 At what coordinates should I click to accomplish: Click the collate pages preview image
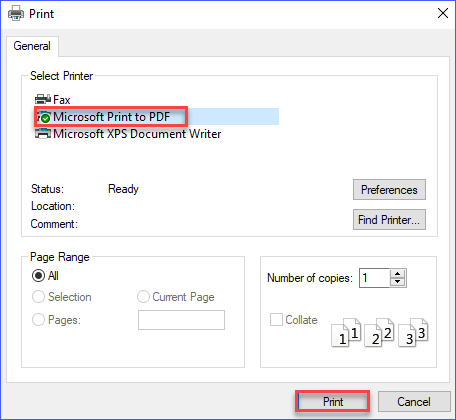pos(380,333)
